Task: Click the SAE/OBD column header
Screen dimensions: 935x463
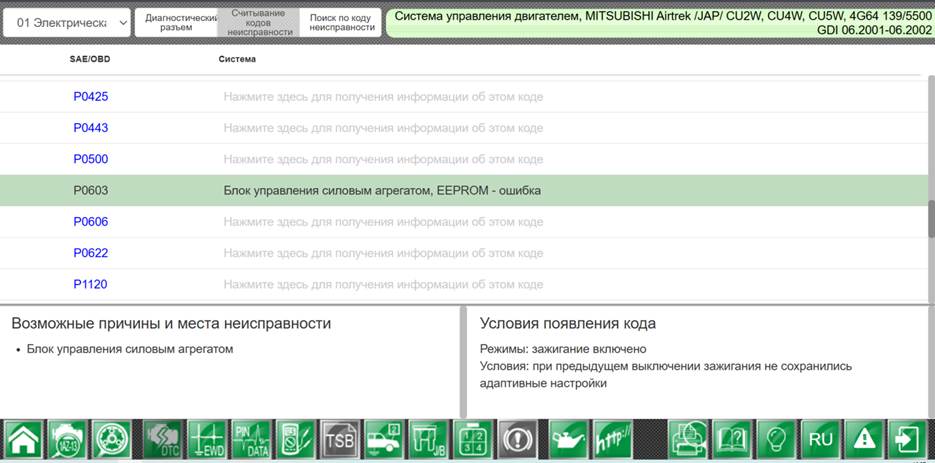Action: pyautogui.click(x=90, y=59)
